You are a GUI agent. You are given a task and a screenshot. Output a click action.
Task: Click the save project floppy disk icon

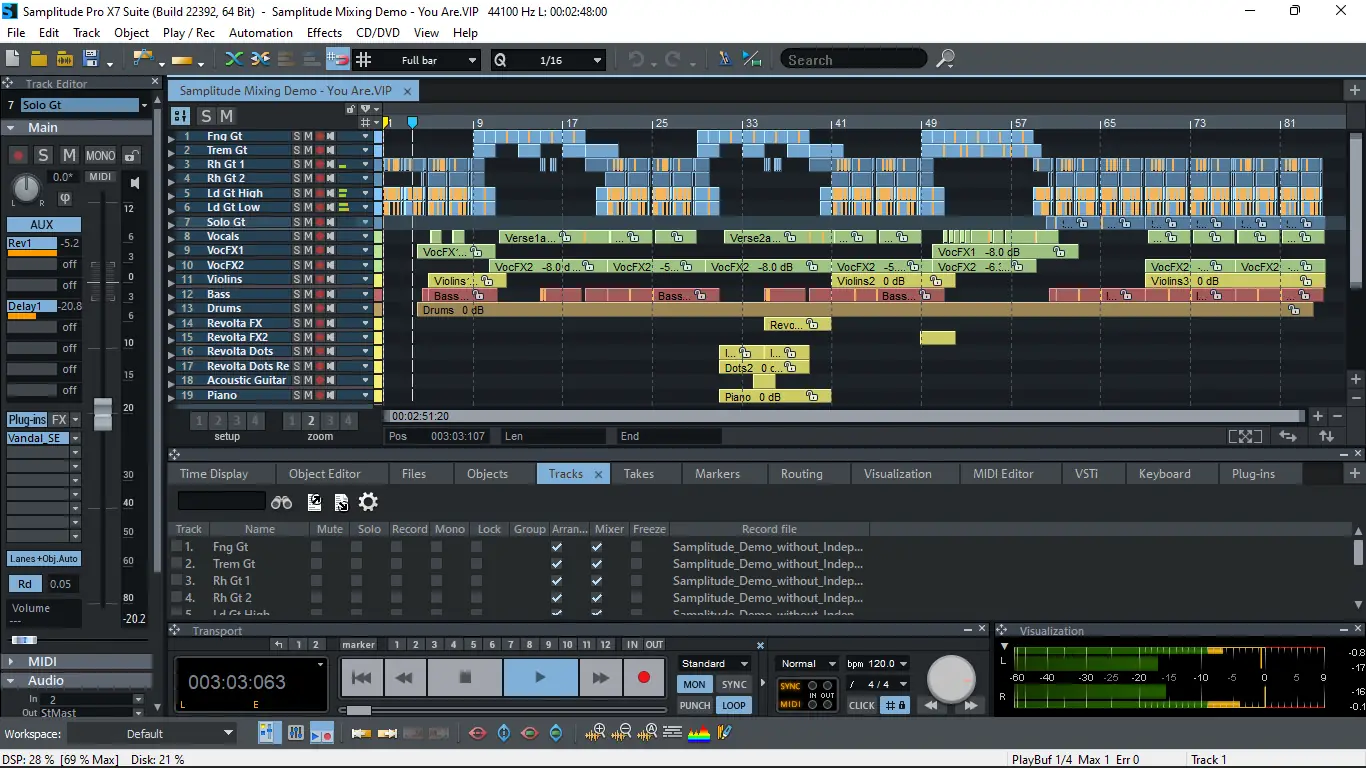pyautogui.click(x=91, y=60)
